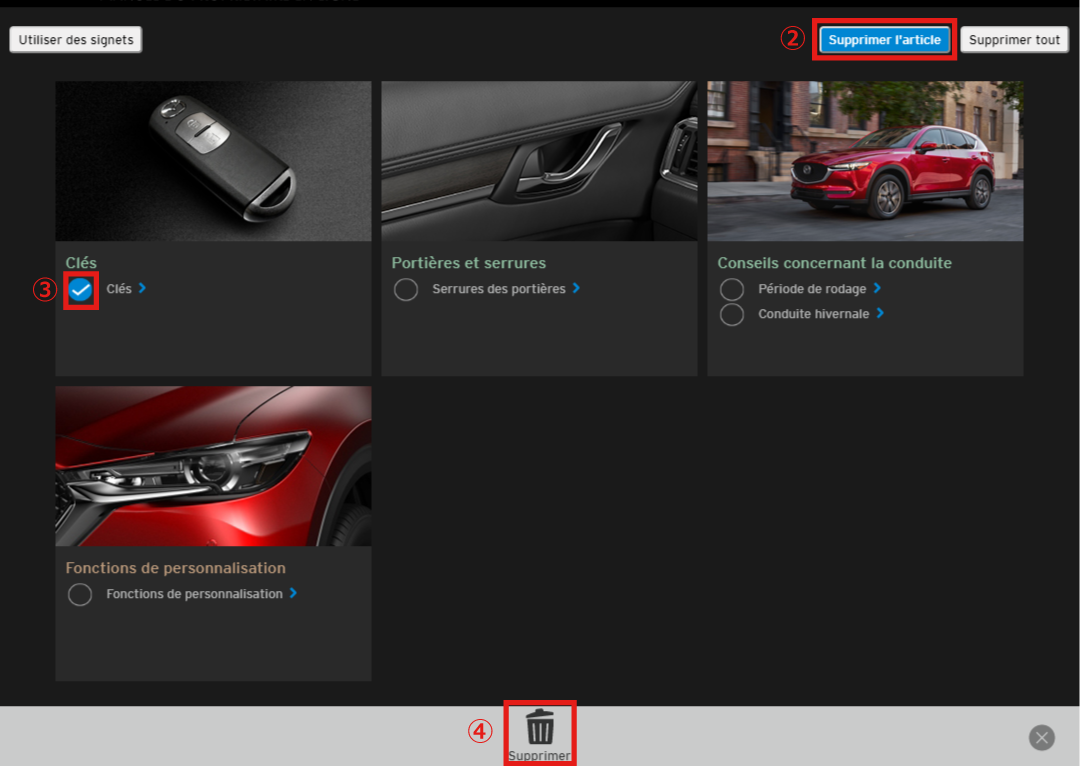Click the door handle thumbnail image

[x=539, y=161]
